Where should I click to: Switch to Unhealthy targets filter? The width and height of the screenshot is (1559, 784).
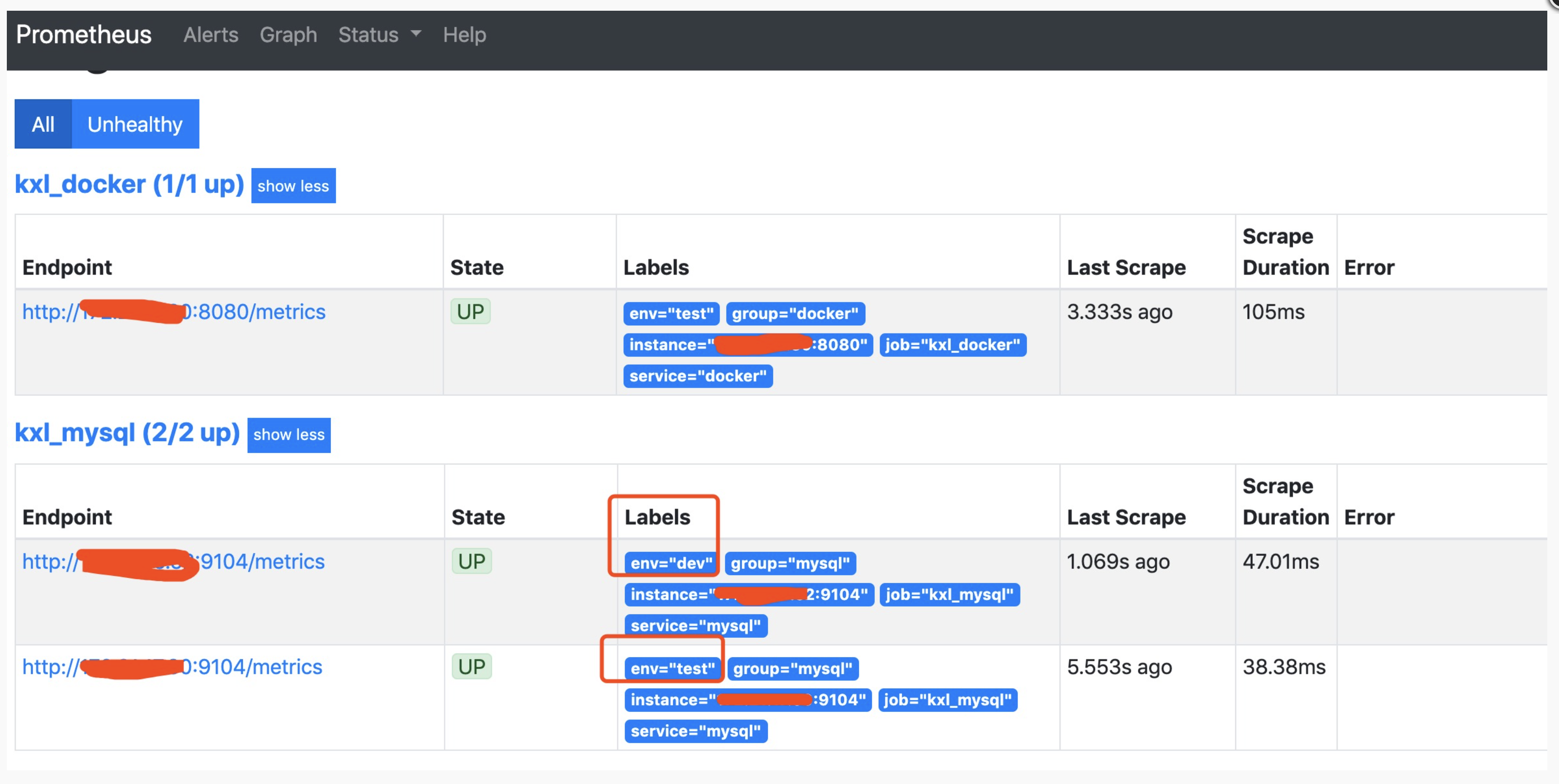click(x=135, y=124)
